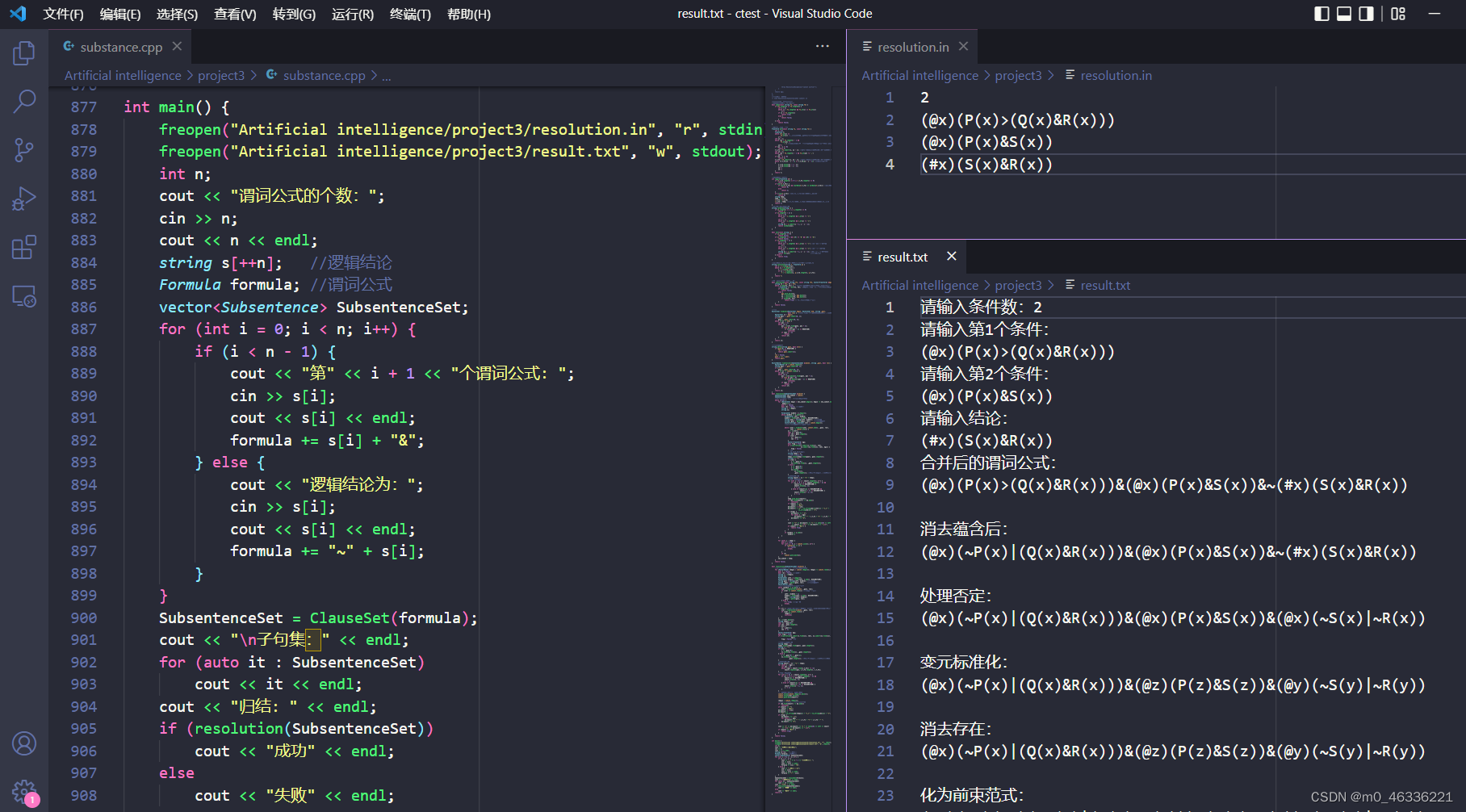Click '变元标准化:' line in result.txt

[x=964, y=663]
